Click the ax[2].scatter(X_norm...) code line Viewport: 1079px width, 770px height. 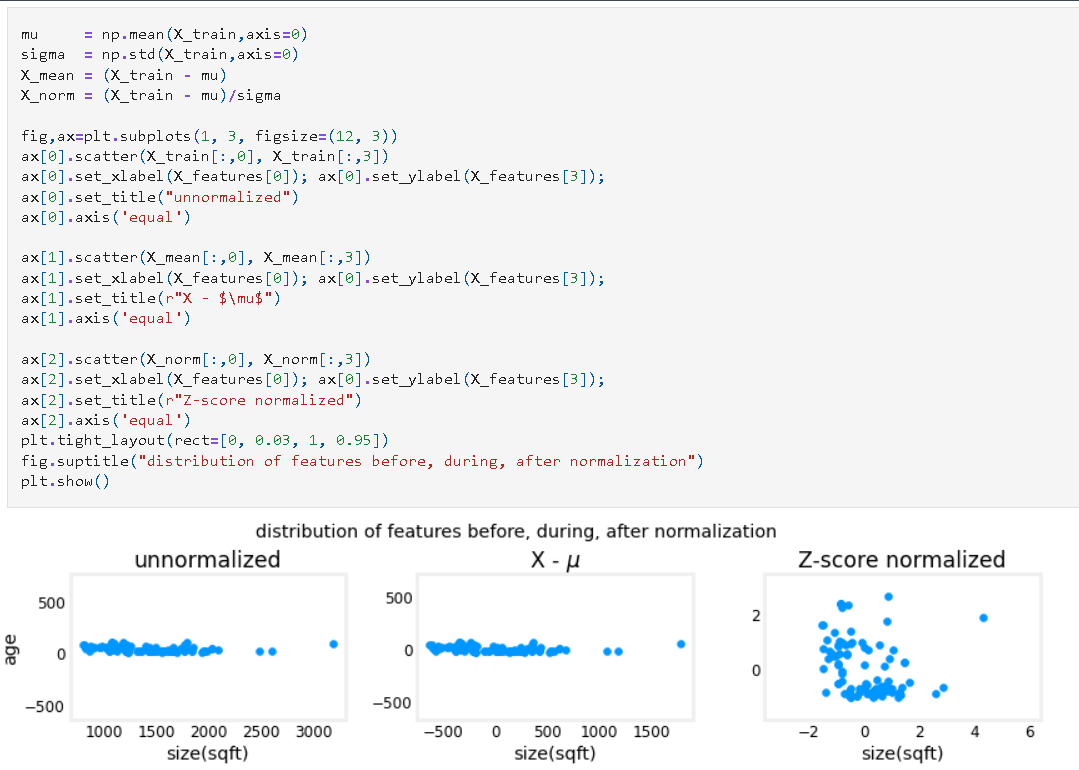point(195,359)
